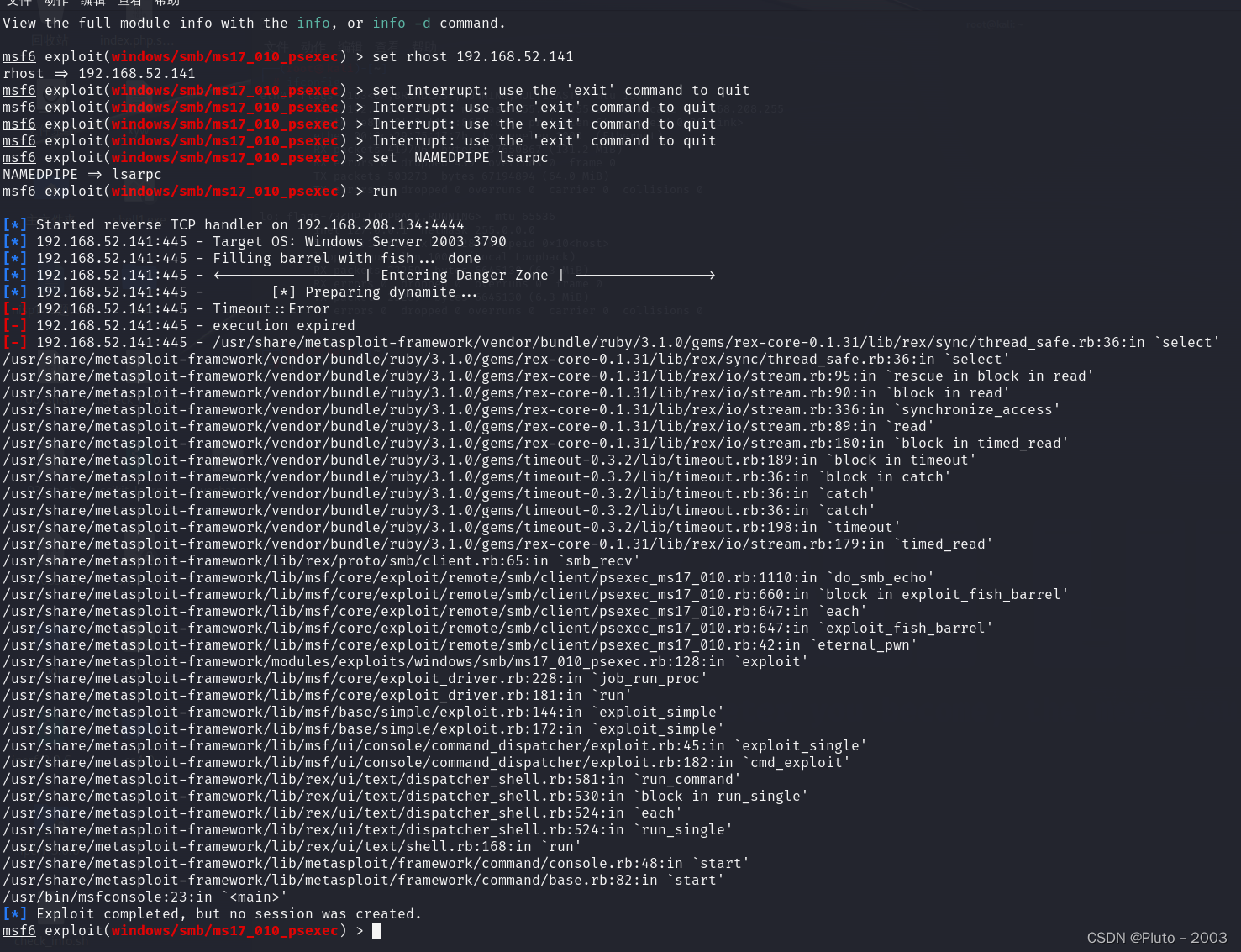Open the 编辑 menu in the terminal menu bar
The width and height of the screenshot is (1241, 952).
(92, 3)
